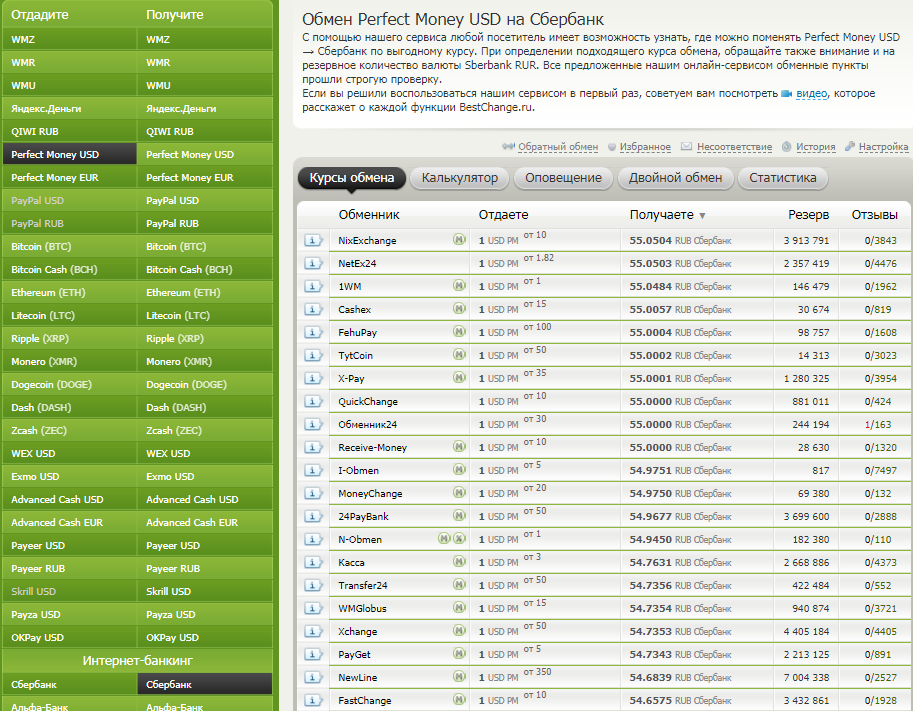Image resolution: width=913 pixels, height=711 pixels.
Task: Open settings via the wrench icon
Action: click(850, 147)
